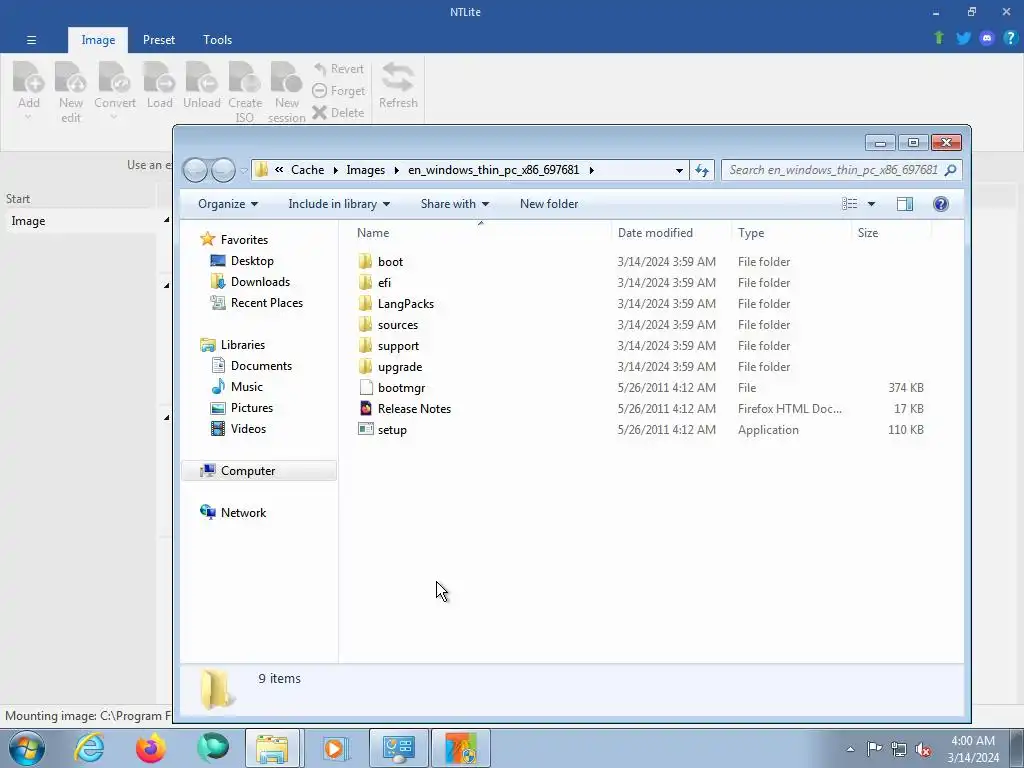Viewport: 1024px width, 768px height.
Task: Expand the breadcrumb arrow after Cache
Action: tap(335, 170)
